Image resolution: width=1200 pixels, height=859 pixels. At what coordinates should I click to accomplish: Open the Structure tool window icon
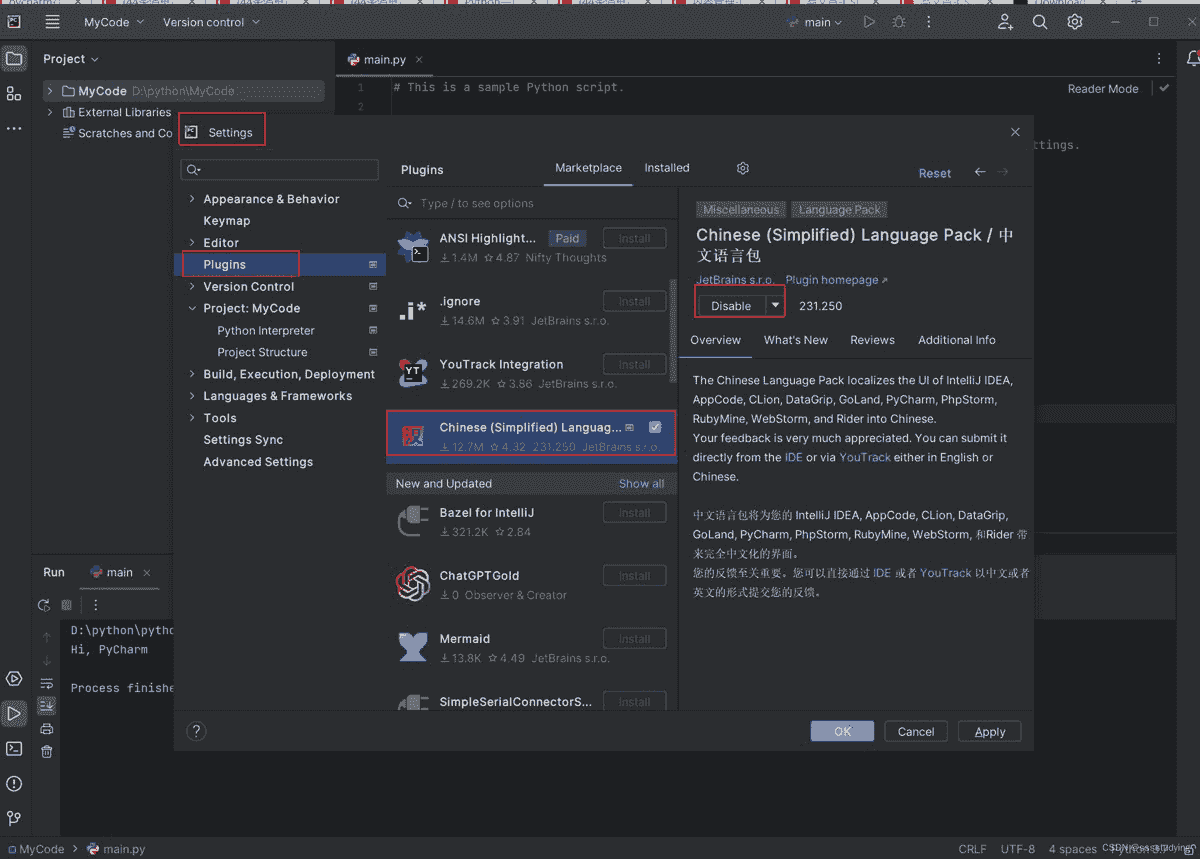click(x=14, y=94)
